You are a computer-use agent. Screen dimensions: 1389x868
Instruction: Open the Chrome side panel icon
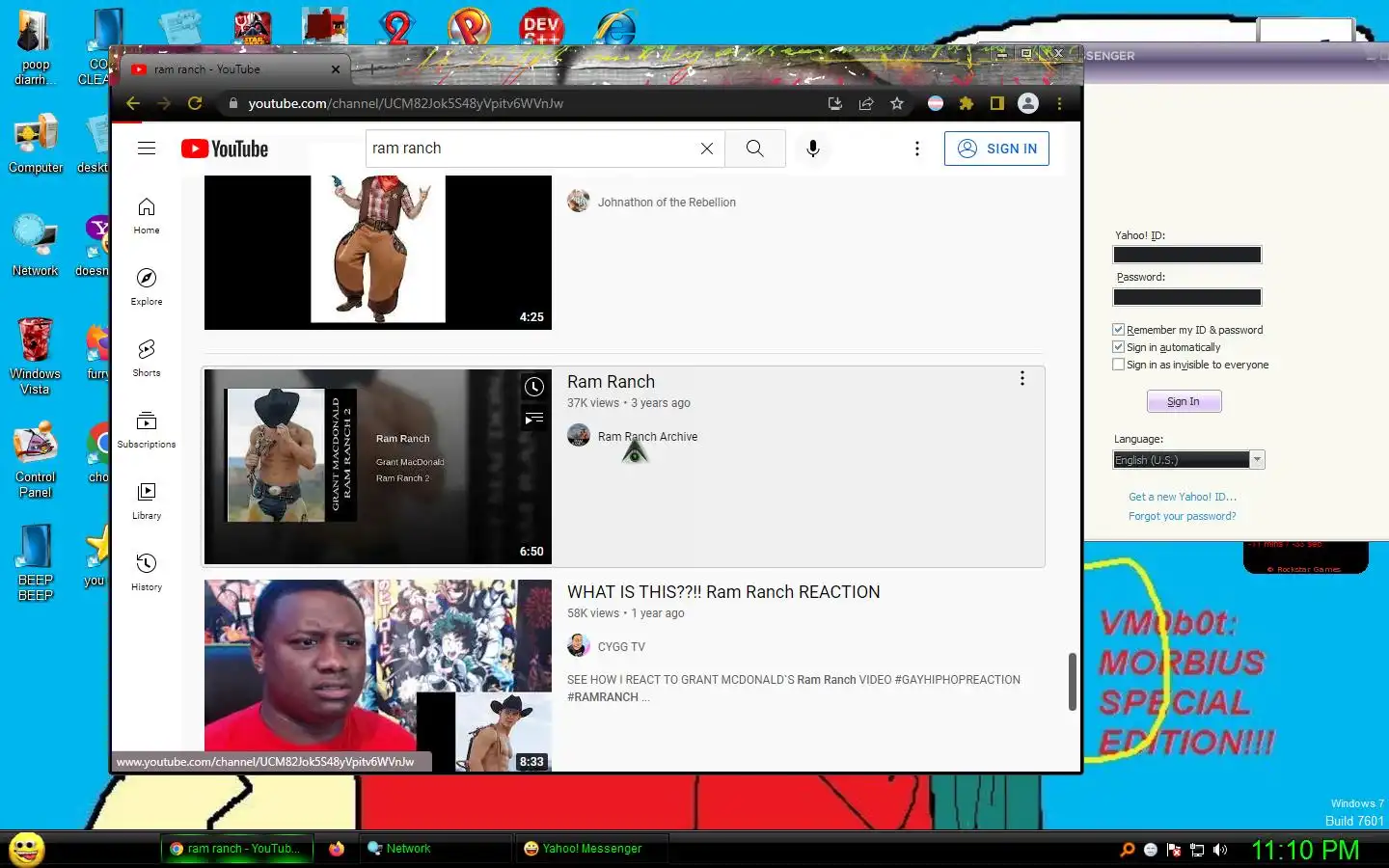tap(997, 103)
